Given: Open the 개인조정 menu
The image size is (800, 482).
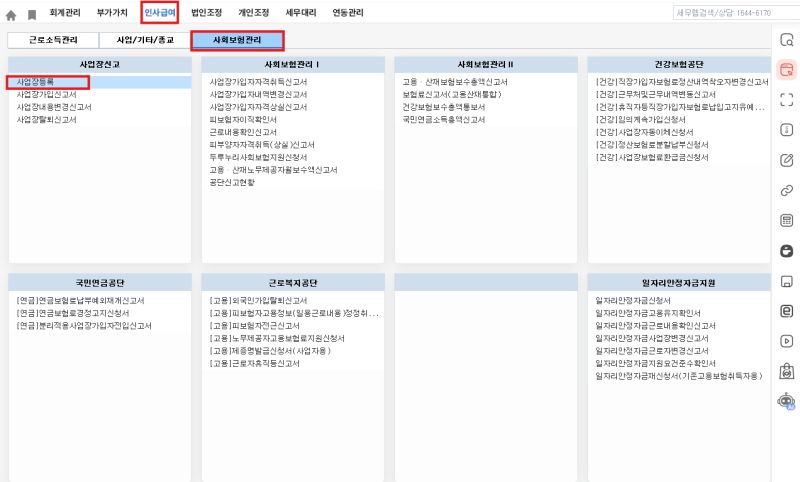Looking at the screenshot, I should click(x=254, y=13).
